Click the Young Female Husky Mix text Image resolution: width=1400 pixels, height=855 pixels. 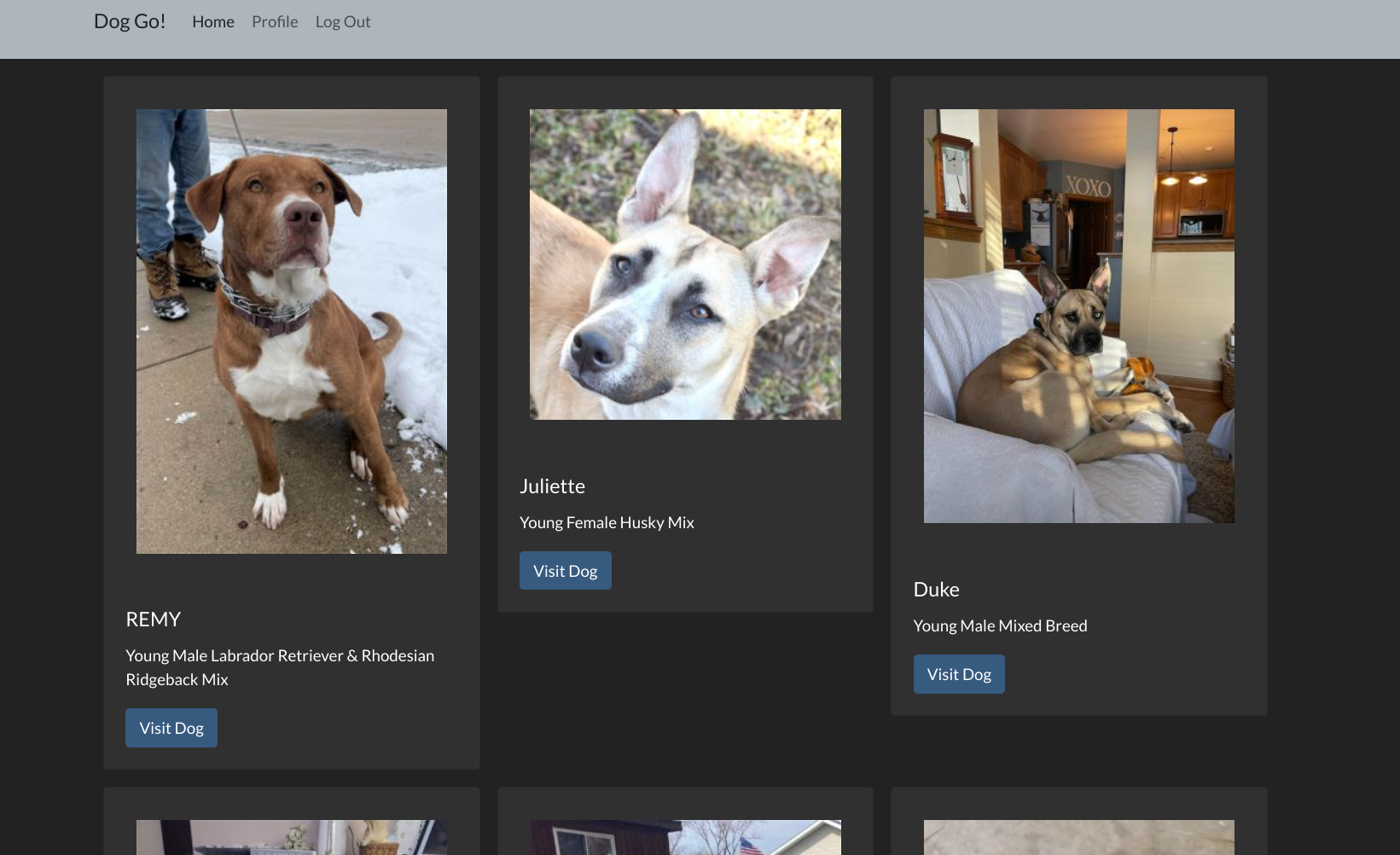click(x=607, y=521)
